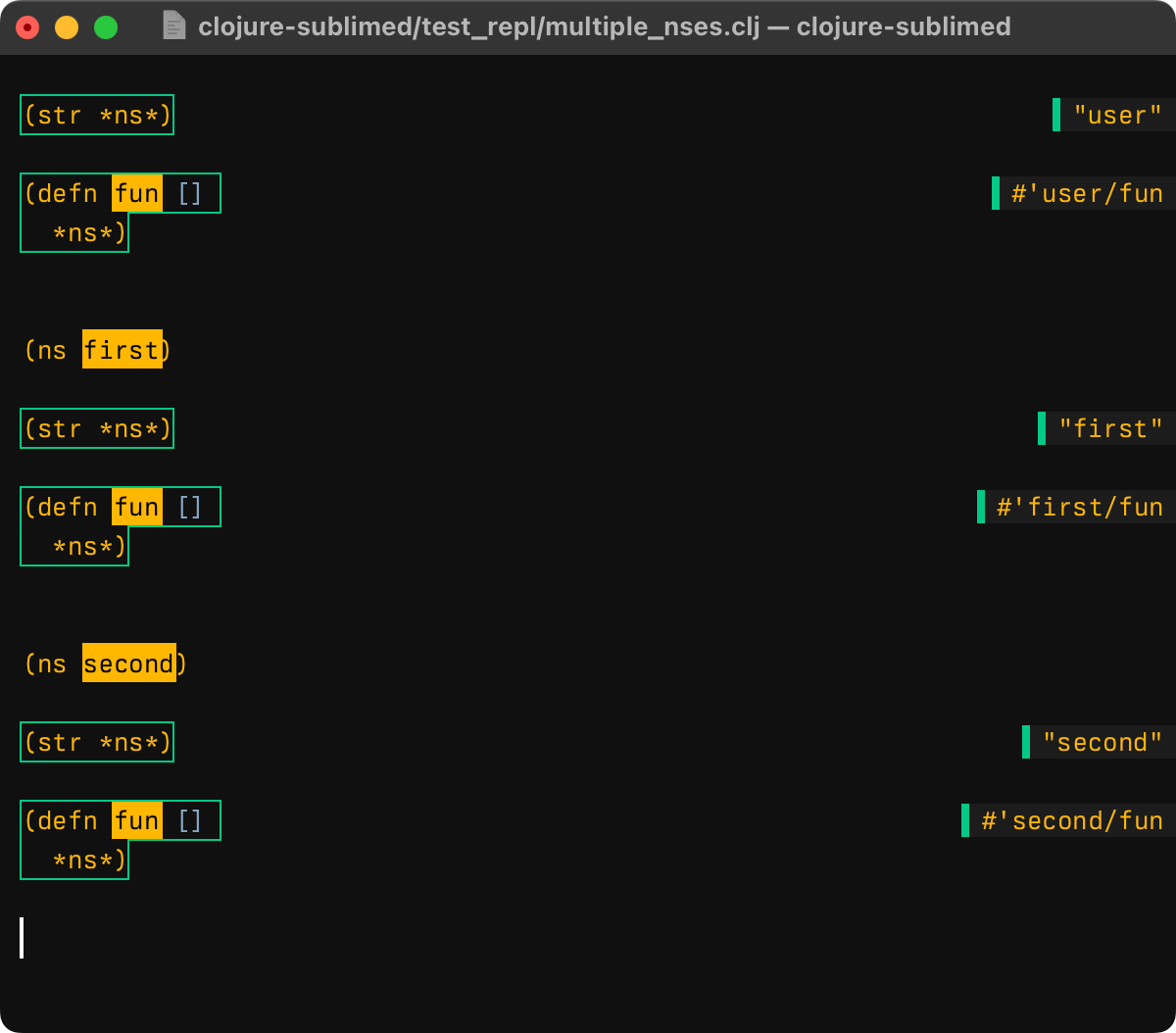
Task: Click the highlighted namespace name 'second'
Action: 128,664
